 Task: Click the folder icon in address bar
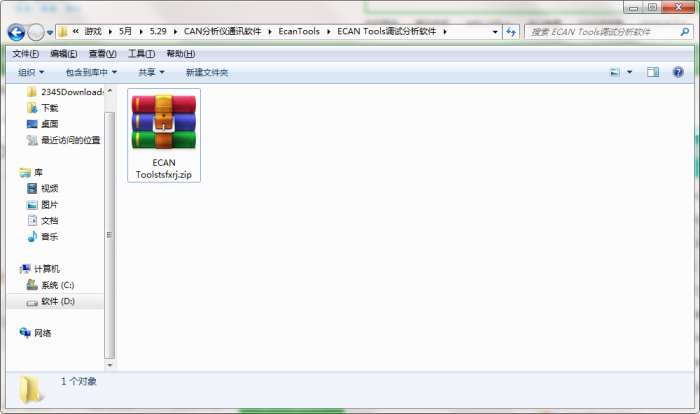pos(63,32)
